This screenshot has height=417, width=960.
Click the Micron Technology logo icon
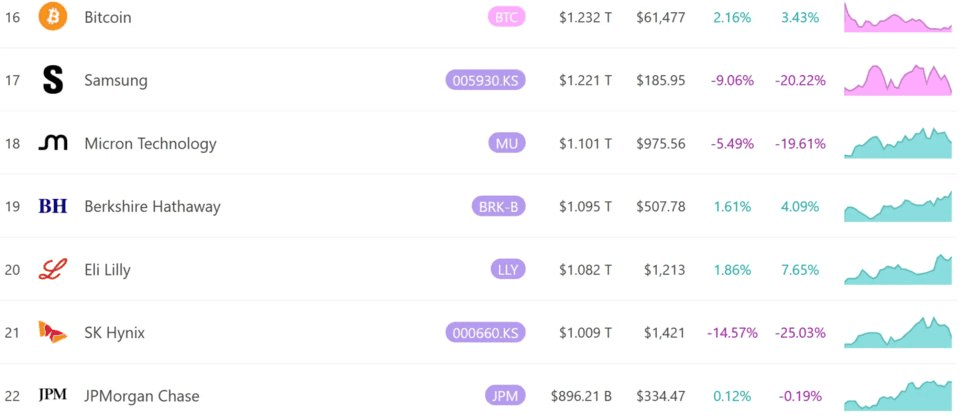53,144
